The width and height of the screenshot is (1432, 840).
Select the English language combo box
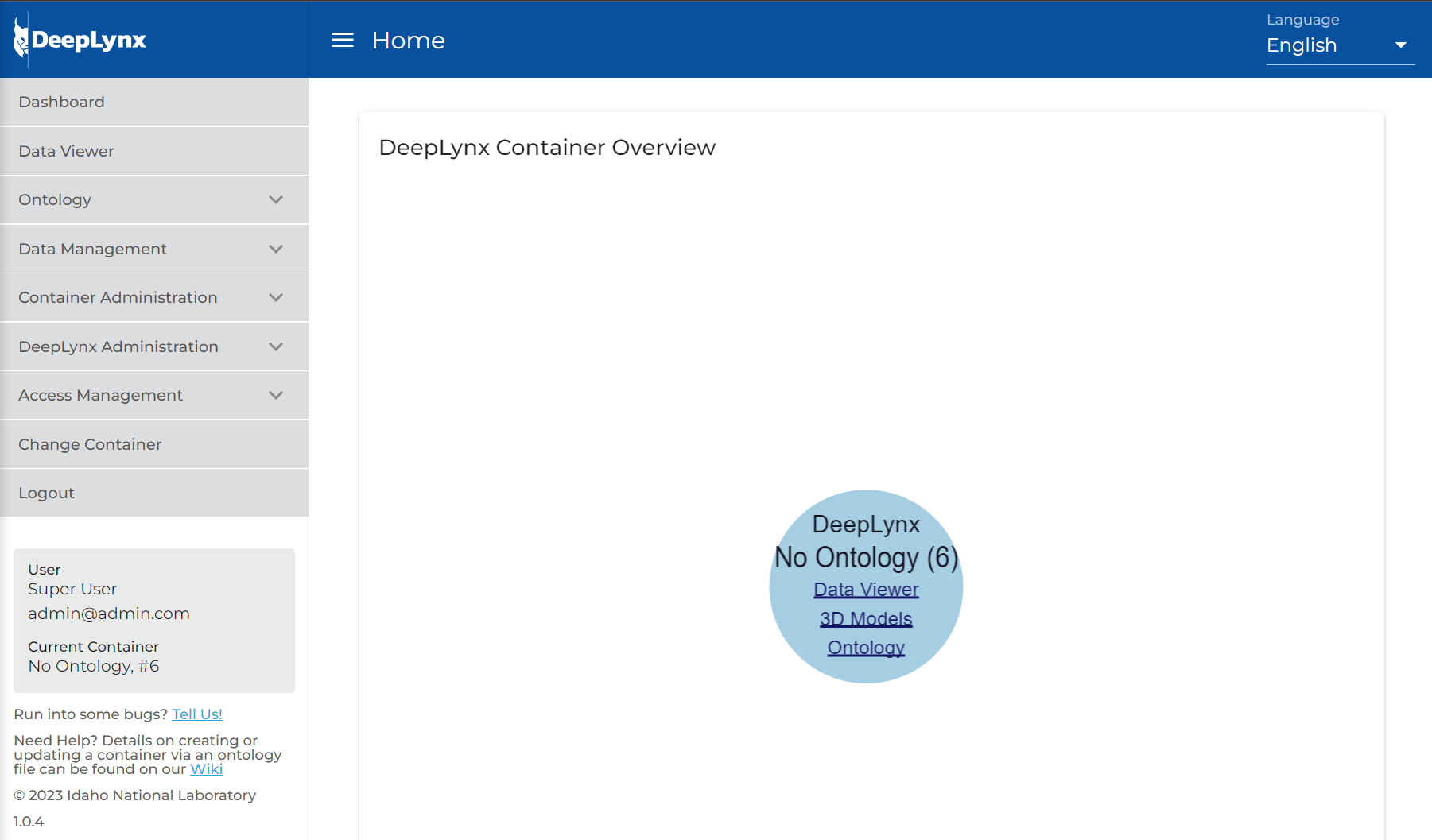pos(1340,45)
